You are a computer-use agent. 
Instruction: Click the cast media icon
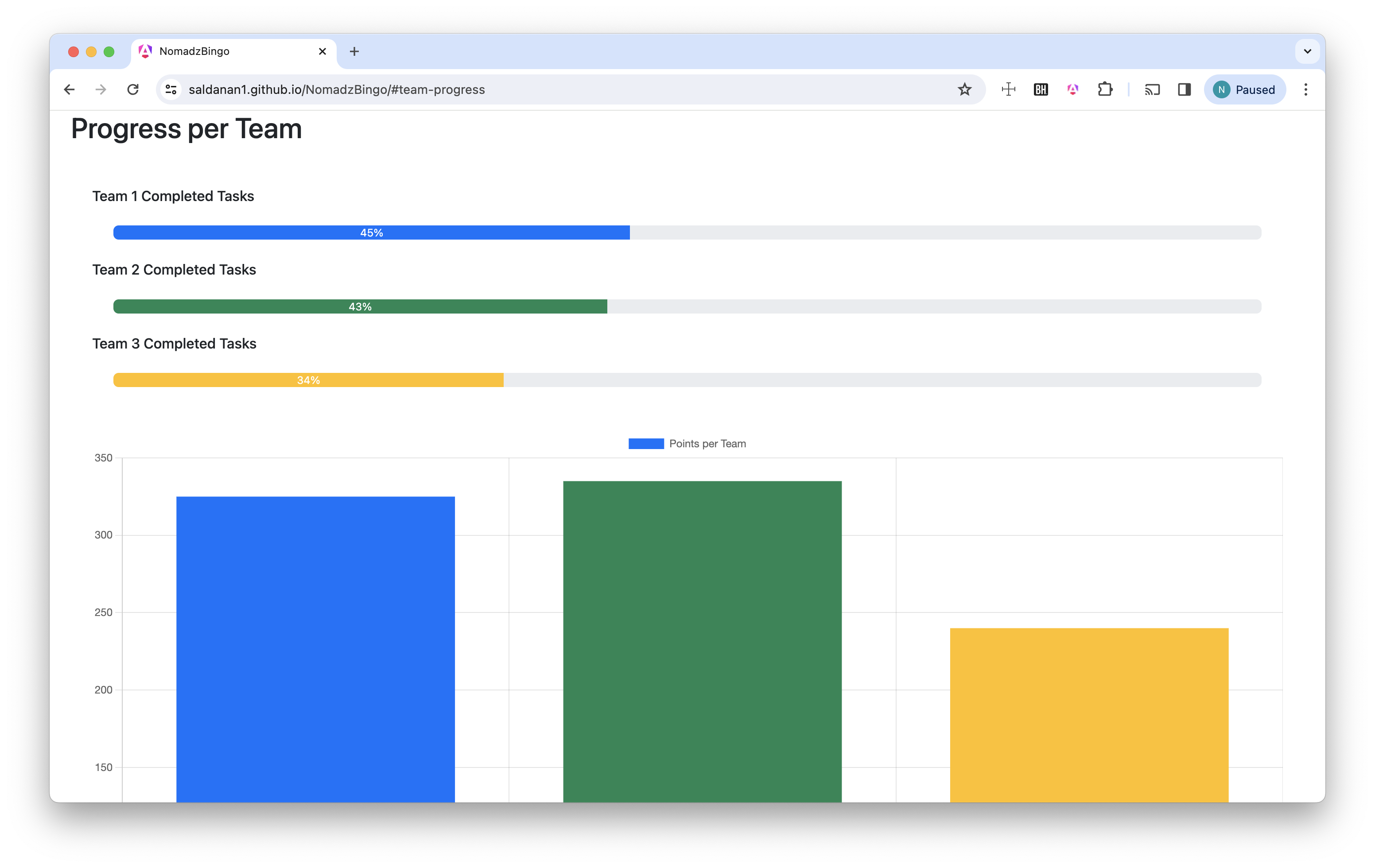click(x=1152, y=89)
